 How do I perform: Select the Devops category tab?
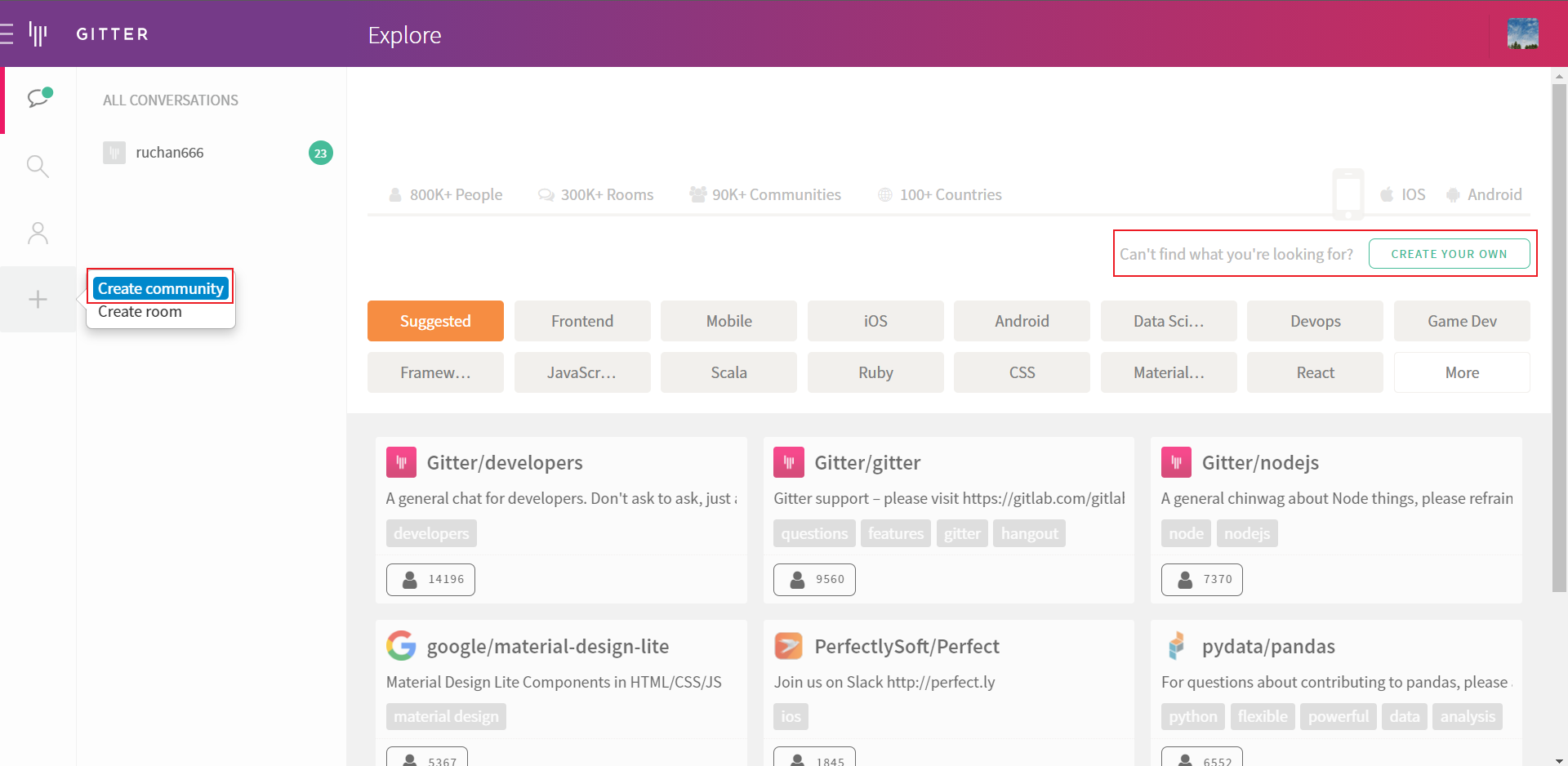tap(1315, 321)
